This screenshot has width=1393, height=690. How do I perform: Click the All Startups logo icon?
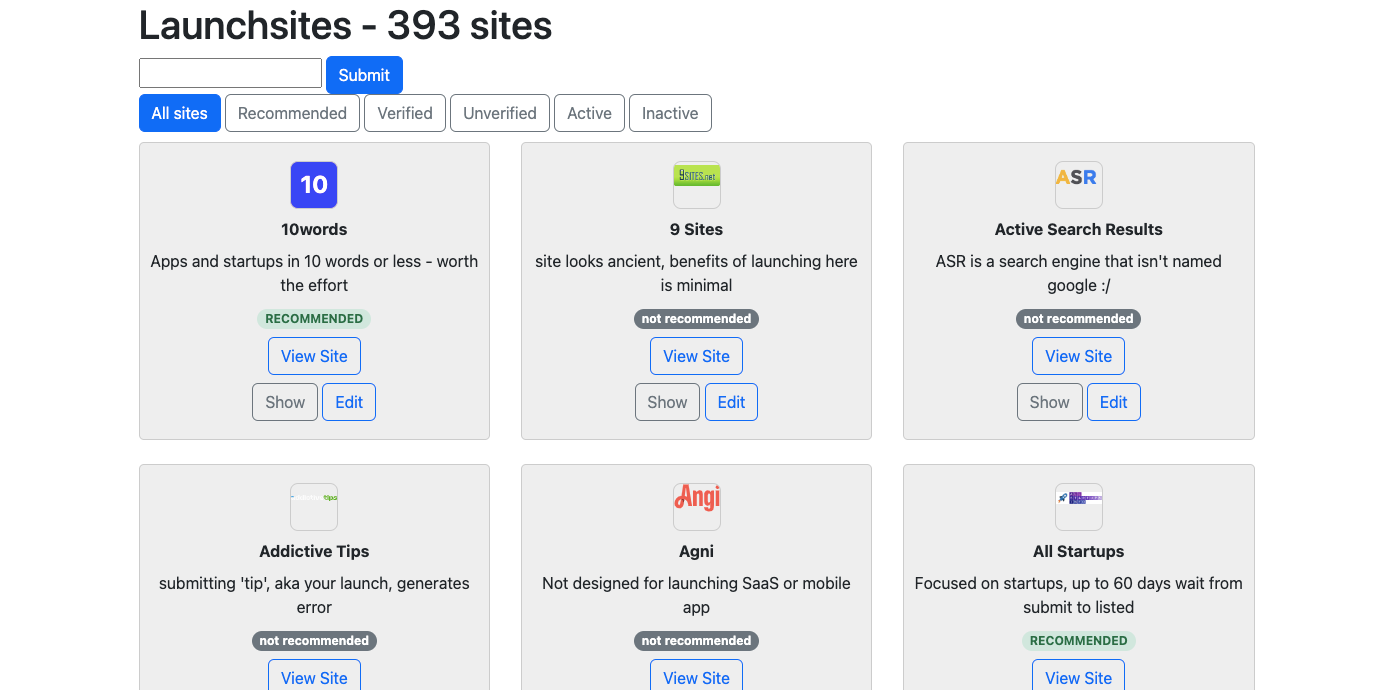1078,507
